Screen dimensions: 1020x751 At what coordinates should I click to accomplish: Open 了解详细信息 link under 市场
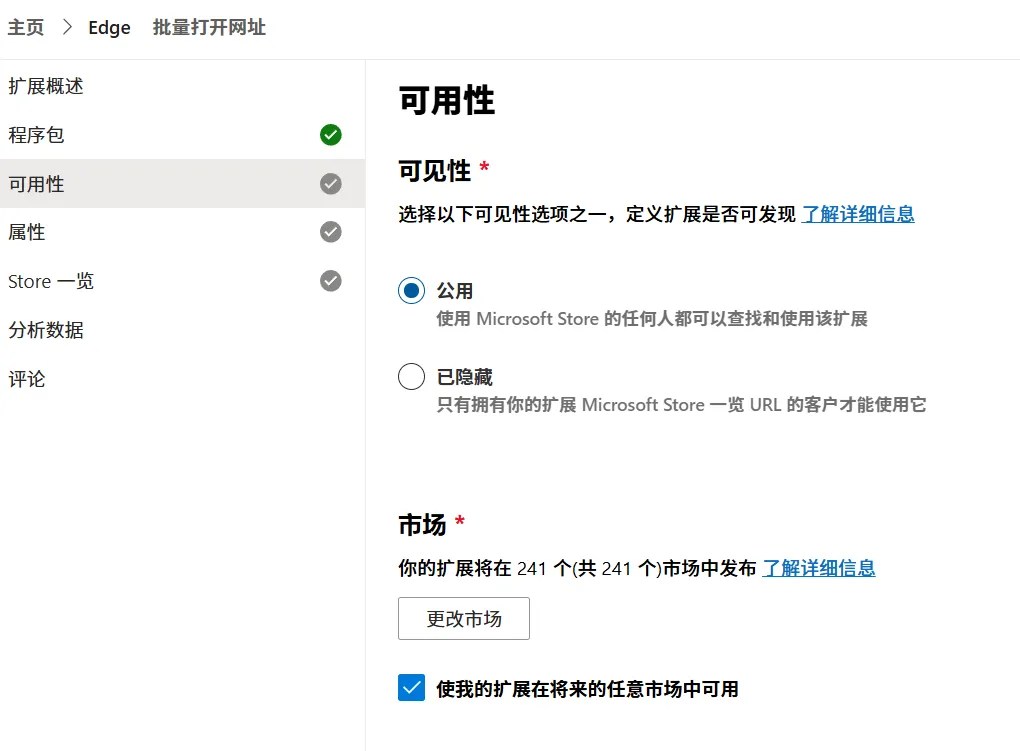point(819,568)
